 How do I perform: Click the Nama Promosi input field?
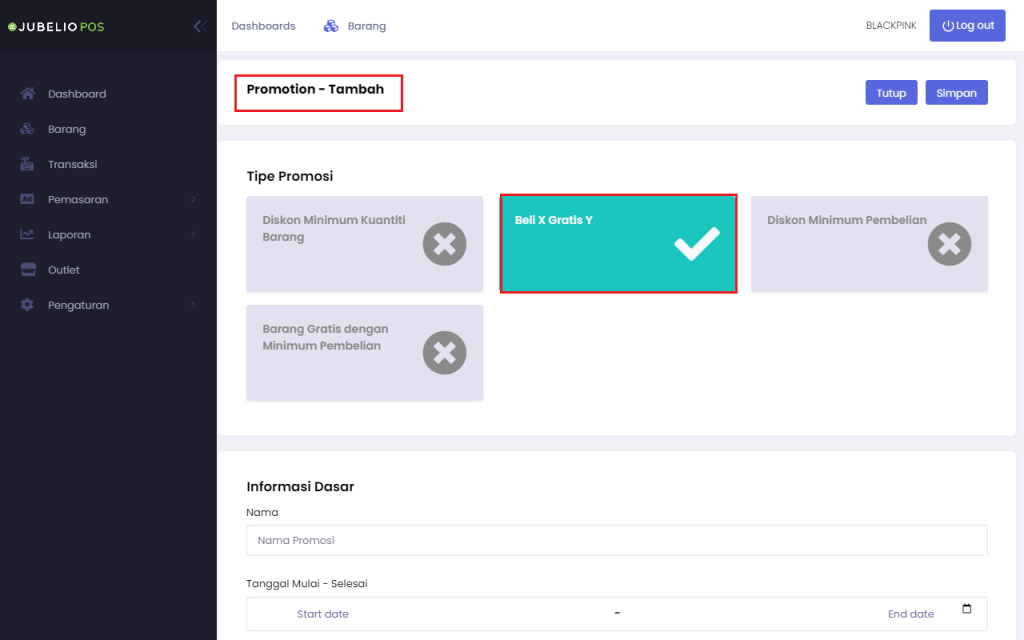coord(616,541)
